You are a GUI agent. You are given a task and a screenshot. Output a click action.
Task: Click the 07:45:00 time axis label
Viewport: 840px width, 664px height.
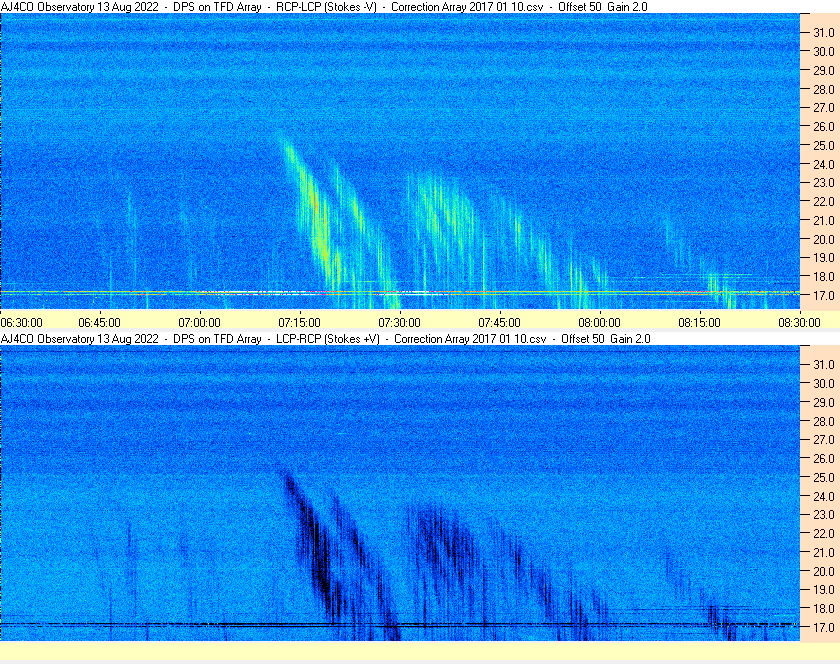pos(499,323)
